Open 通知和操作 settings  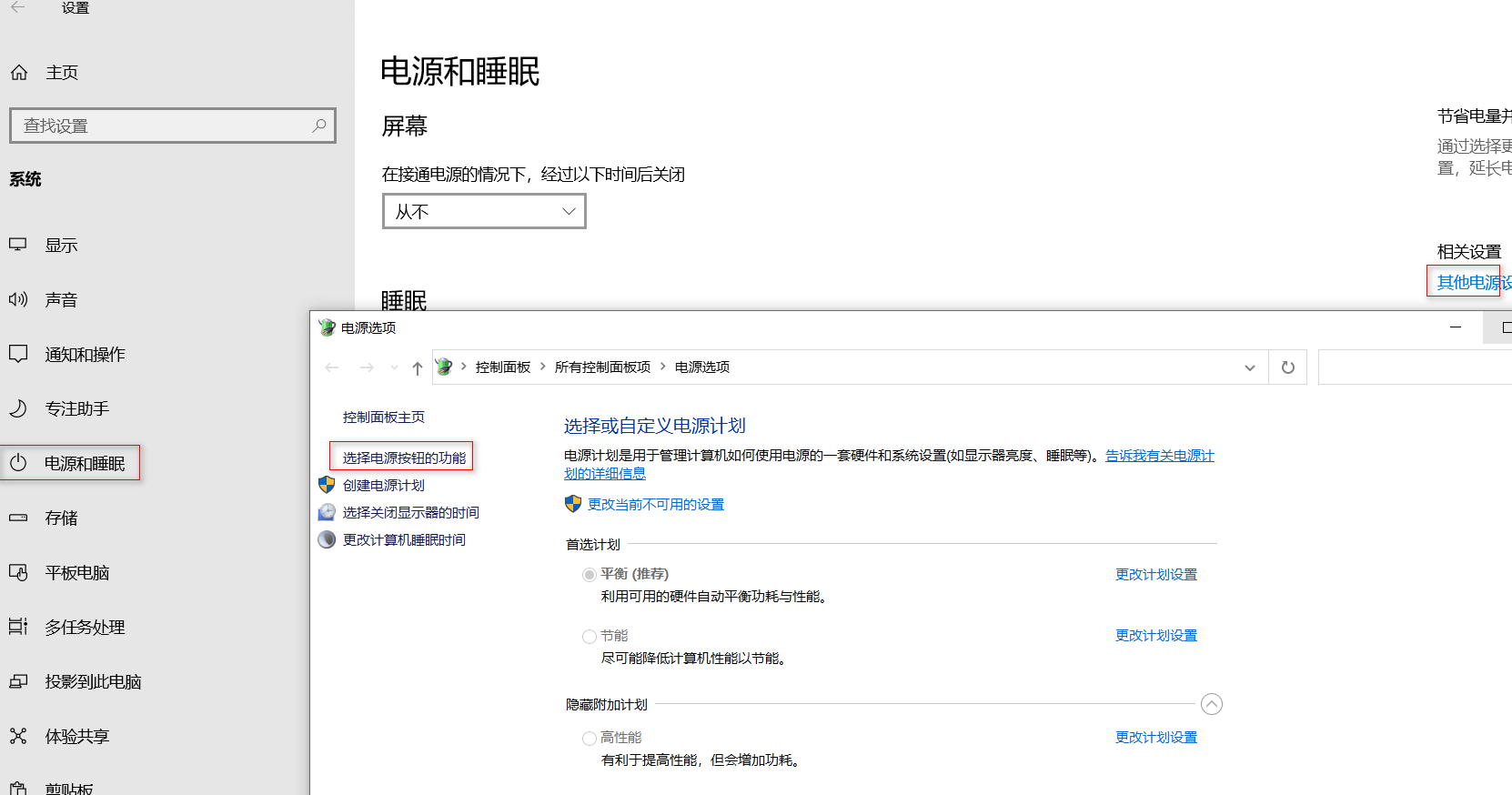[x=86, y=355]
